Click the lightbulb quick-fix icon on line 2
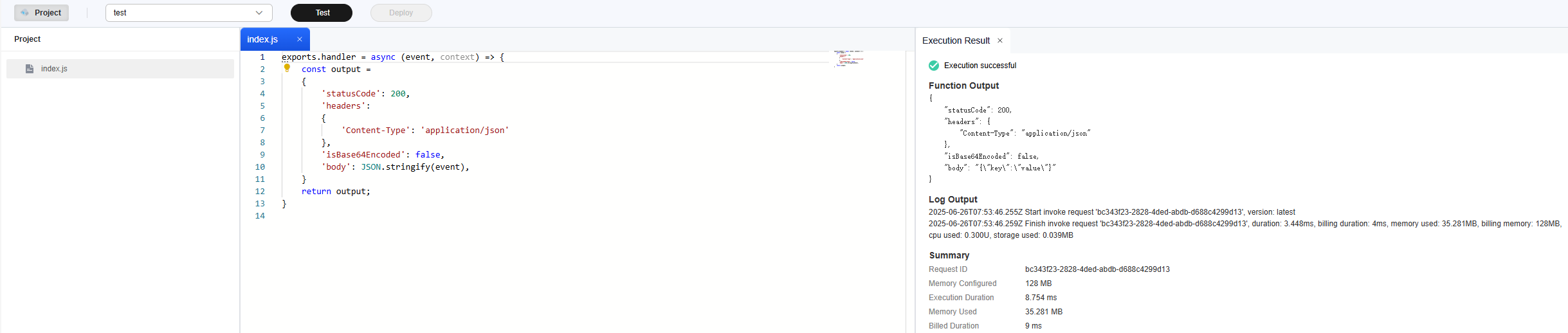1568x333 pixels. pyautogui.click(x=287, y=68)
